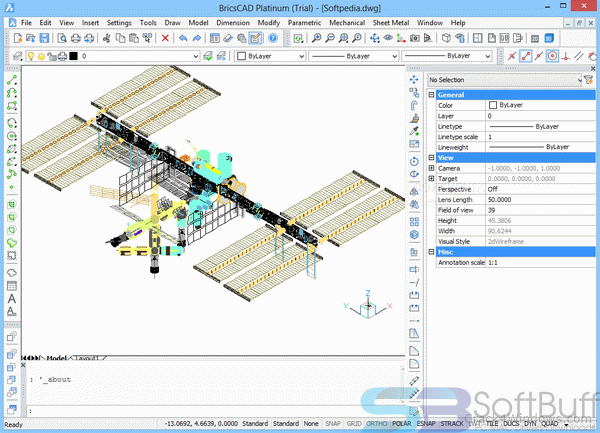Click the red X Delete icon
600x433 pixels.
pyautogui.click(x=165, y=38)
